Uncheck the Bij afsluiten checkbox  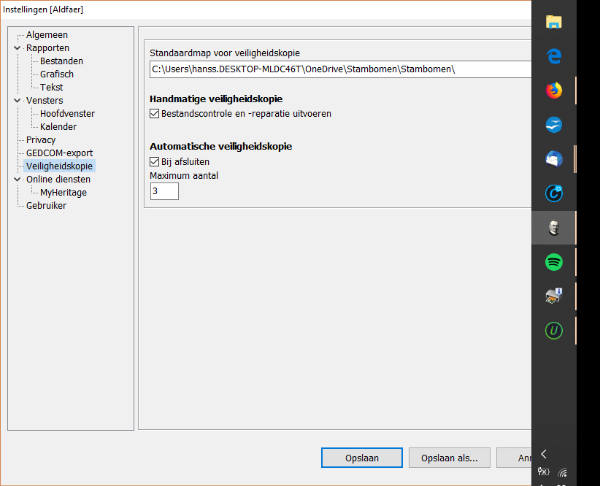[x=154, y=161]
